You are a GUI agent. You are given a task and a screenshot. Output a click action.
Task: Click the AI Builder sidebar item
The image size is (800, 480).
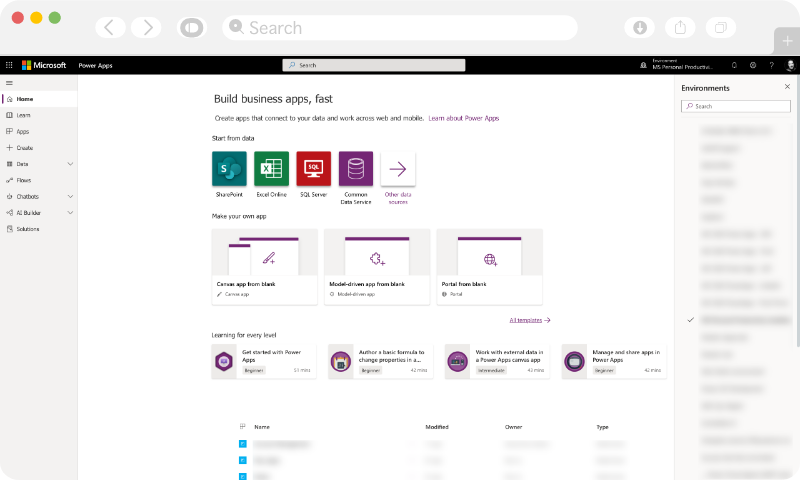[29, 213]
